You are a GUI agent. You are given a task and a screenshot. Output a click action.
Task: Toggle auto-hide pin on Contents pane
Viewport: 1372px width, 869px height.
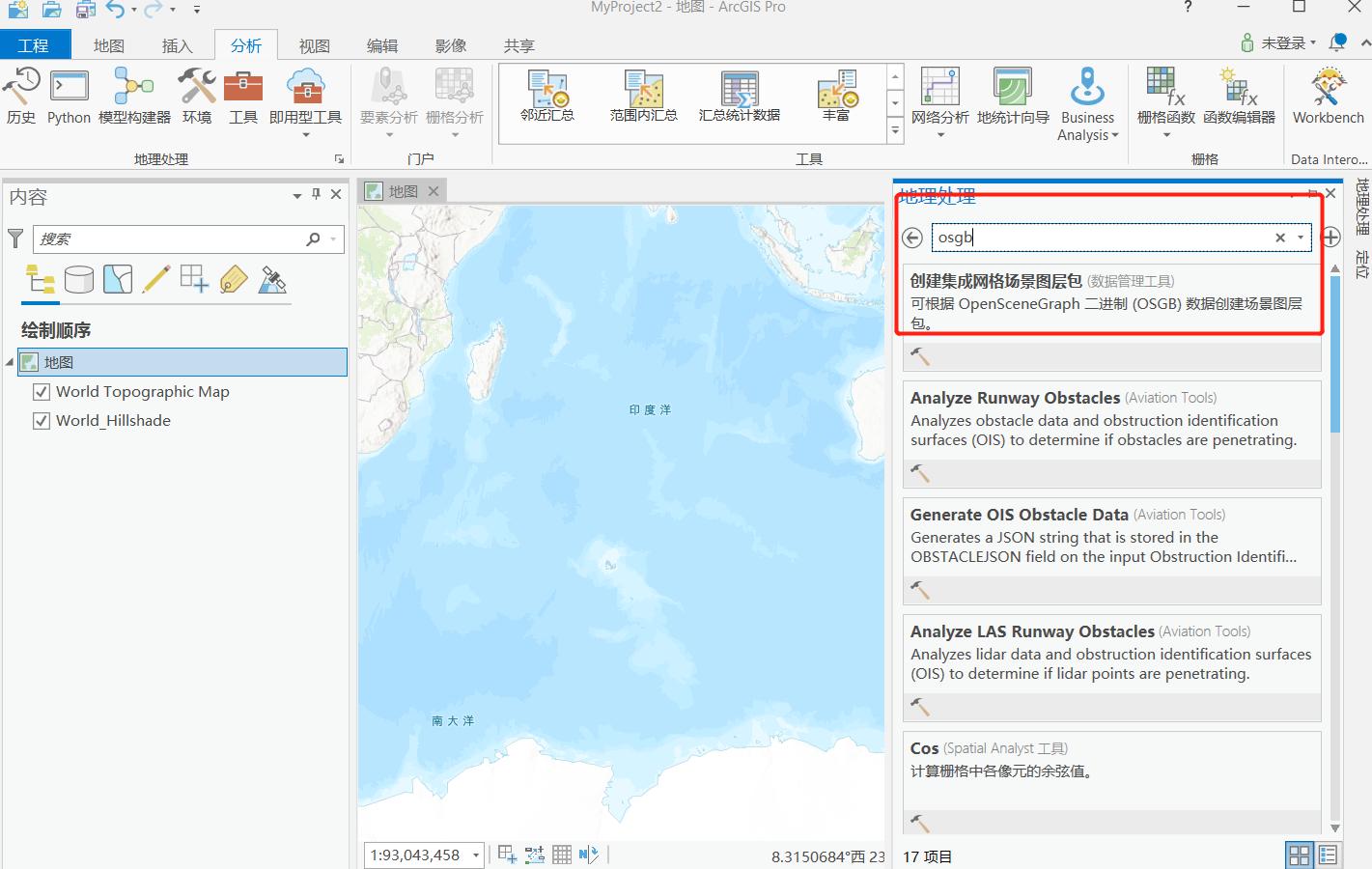tap(316, 195)
